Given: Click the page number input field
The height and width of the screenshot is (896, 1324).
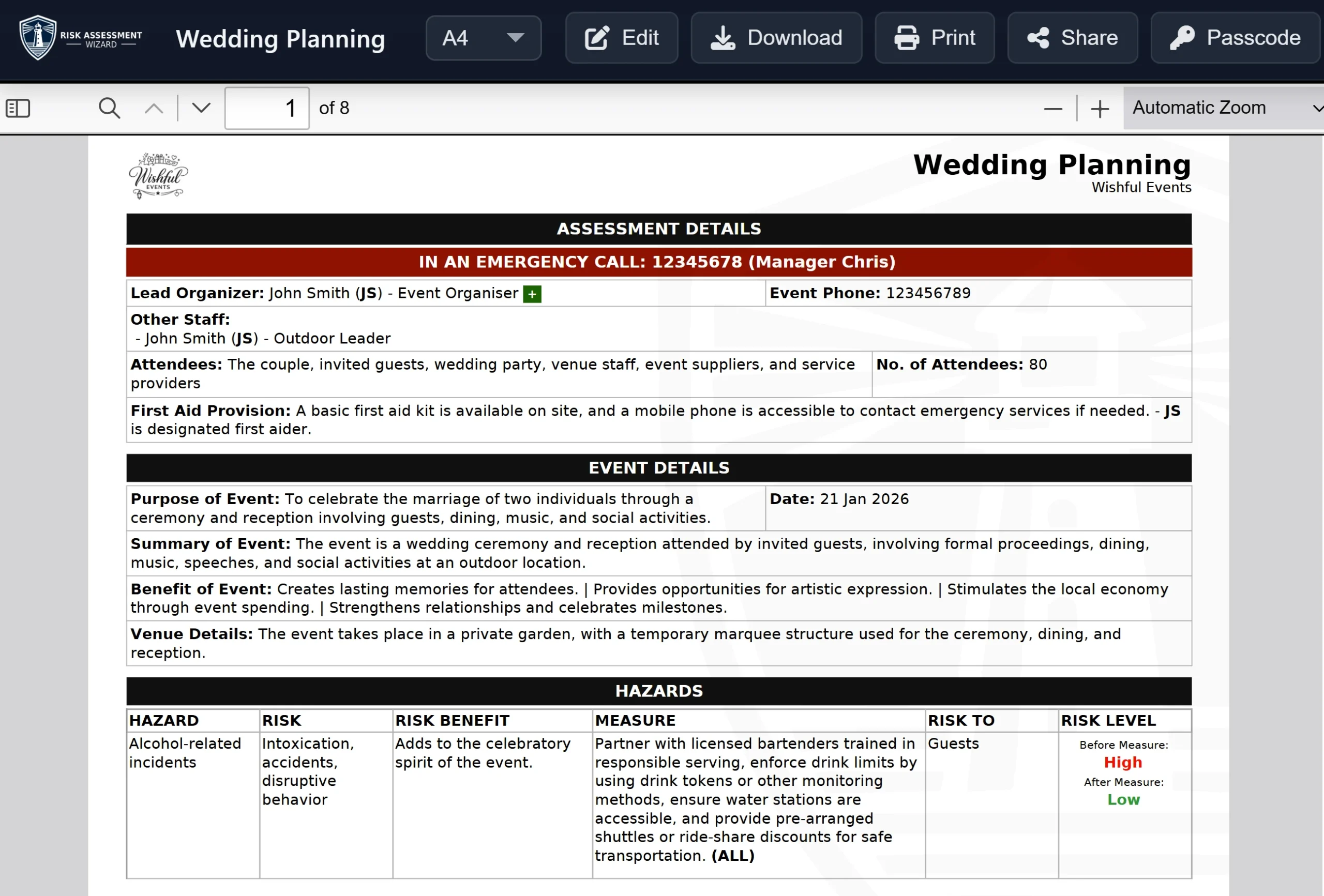Looking at the screenshot, I should (267, 108).
